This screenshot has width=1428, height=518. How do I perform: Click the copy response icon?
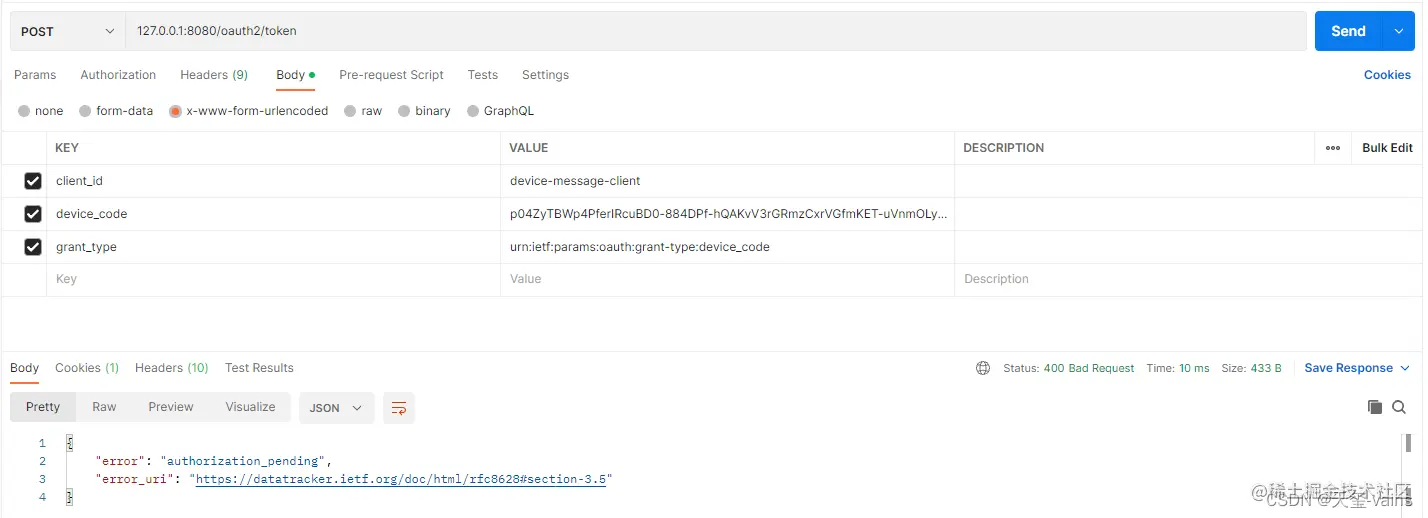click(1375, 407)
